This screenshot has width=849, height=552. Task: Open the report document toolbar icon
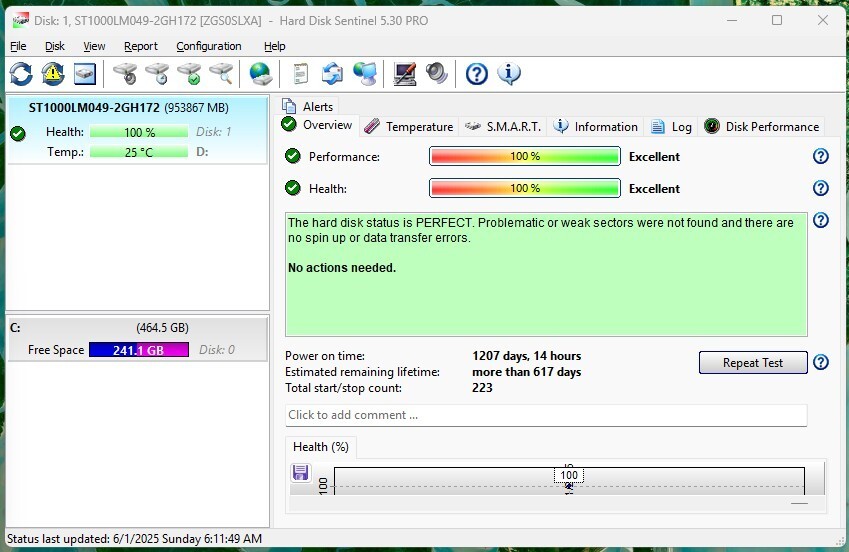(301, 74)
